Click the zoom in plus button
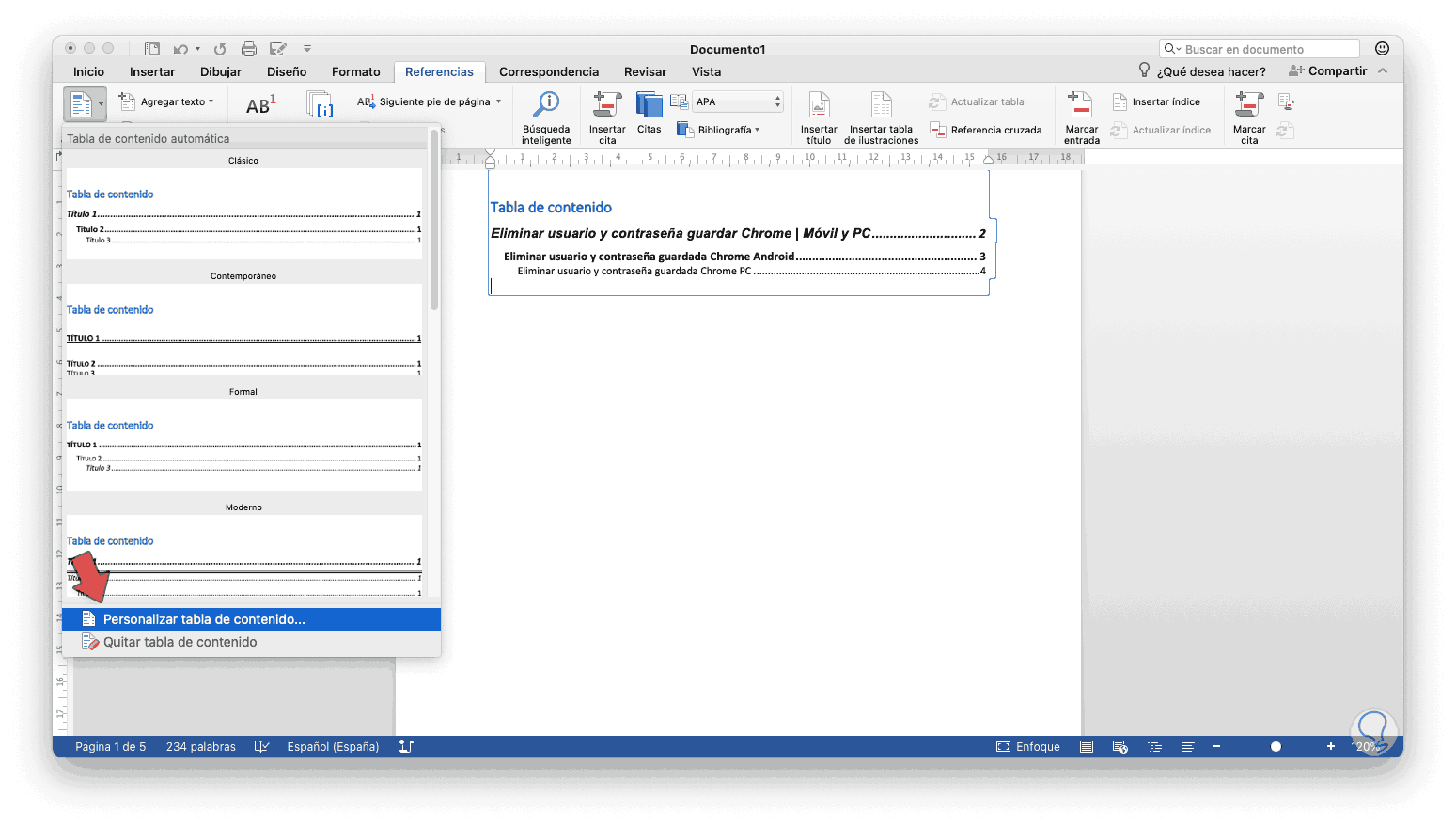 coord(1331,747)
